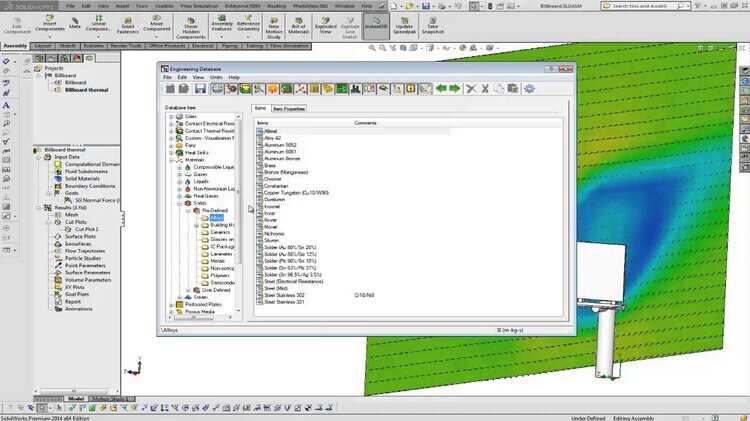750x421 pixels.
Task: Switch to the Item Properties tab
Action: pos(289,108)
